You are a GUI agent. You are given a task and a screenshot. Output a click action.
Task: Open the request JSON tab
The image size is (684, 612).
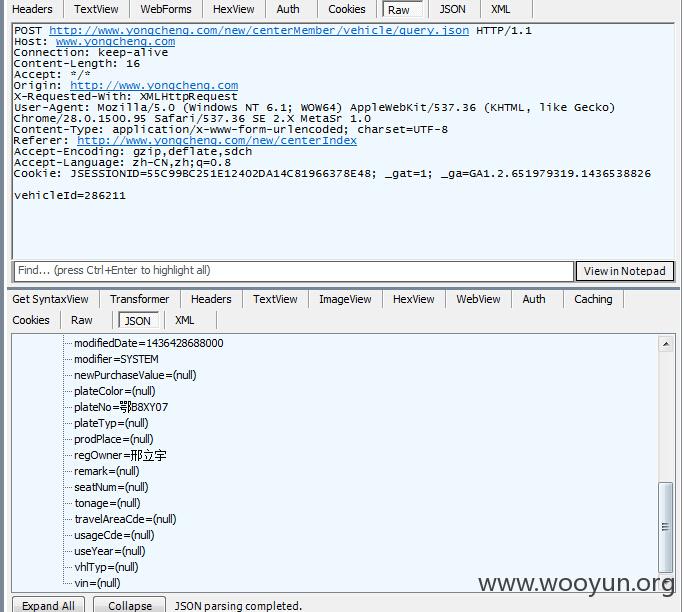coord(452,9)
